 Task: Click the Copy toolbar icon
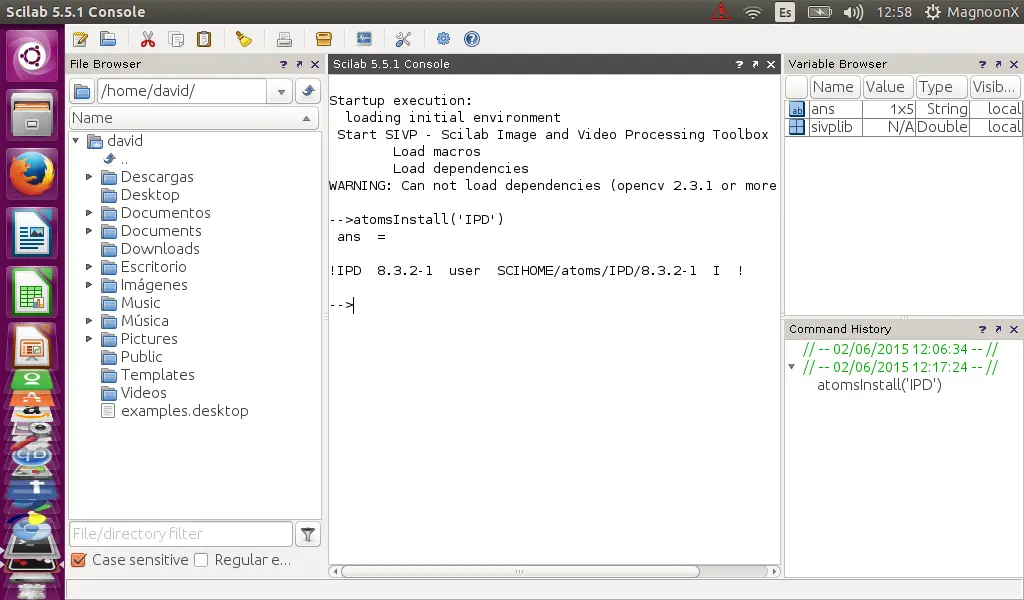pos(176,39)
